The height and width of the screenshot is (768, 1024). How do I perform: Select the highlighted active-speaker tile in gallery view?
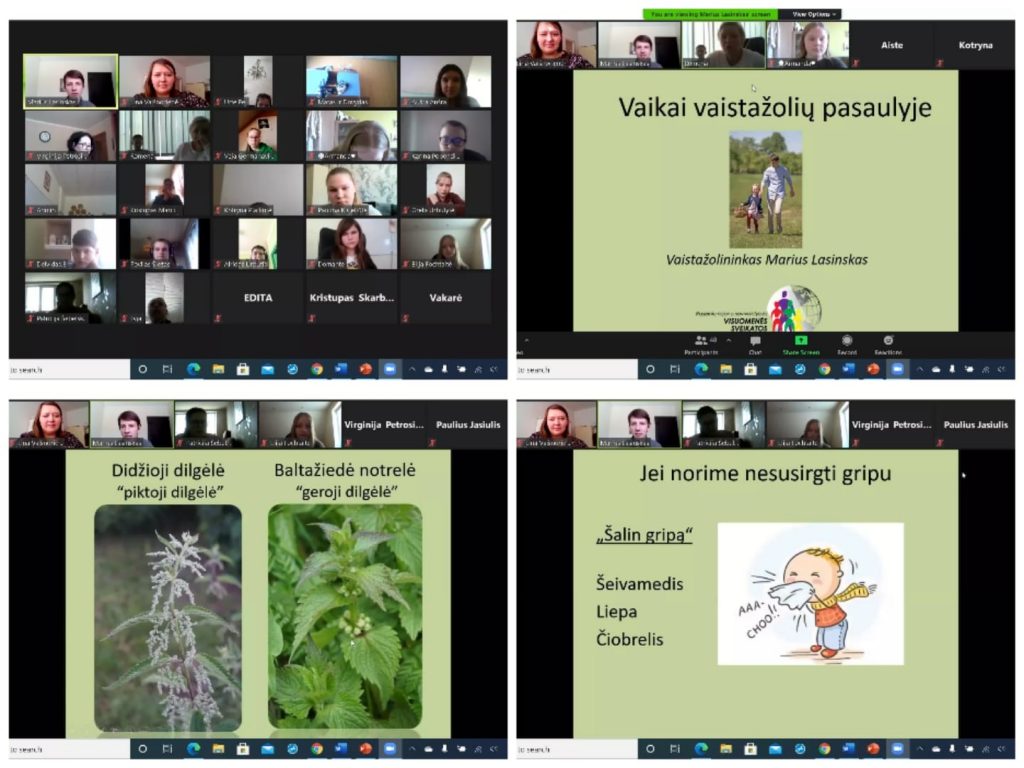coord(71,82)
